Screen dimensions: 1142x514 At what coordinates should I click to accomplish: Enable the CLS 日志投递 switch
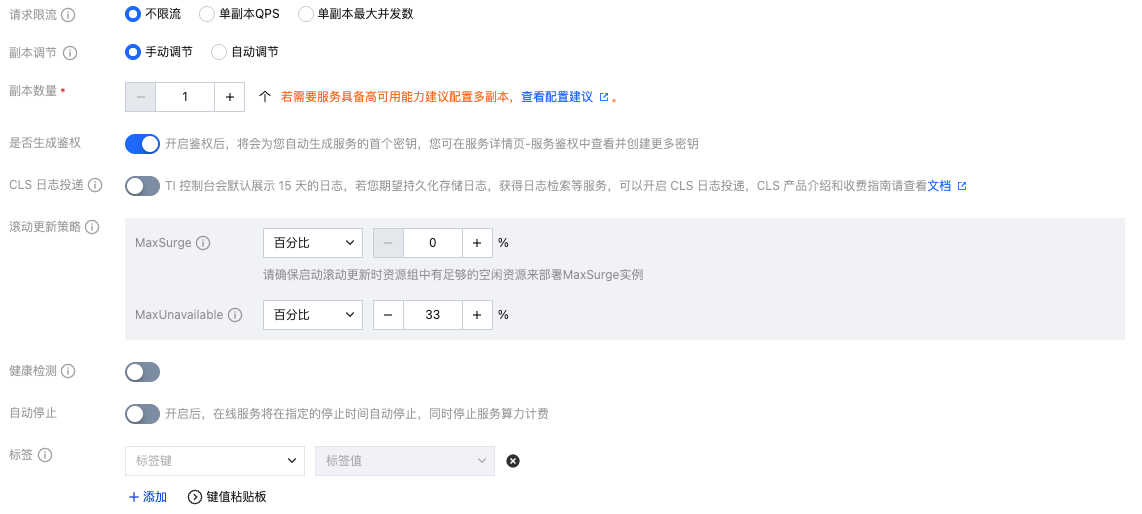[142, 186]
